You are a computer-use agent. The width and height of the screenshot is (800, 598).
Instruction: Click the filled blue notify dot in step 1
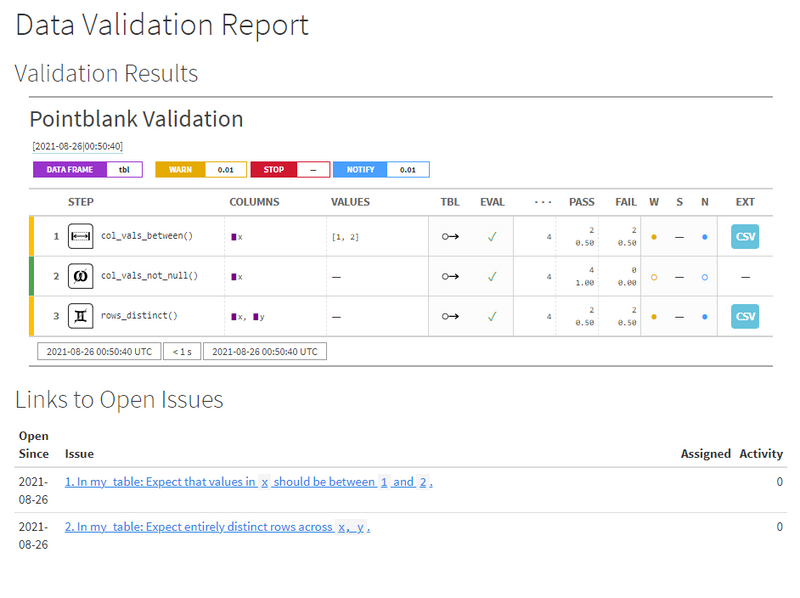tap(705, 237)
